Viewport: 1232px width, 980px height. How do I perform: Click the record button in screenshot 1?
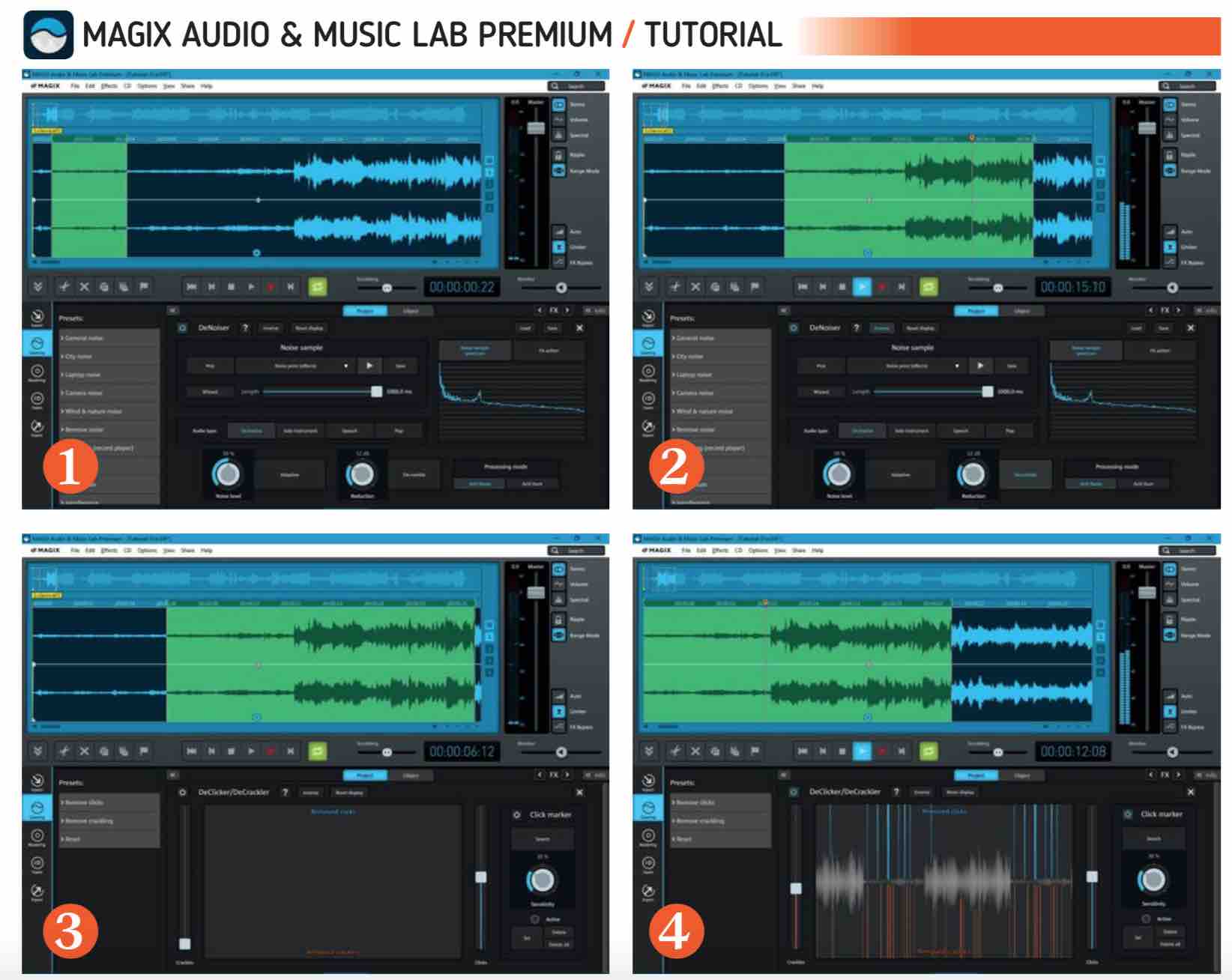pos(271,287)
